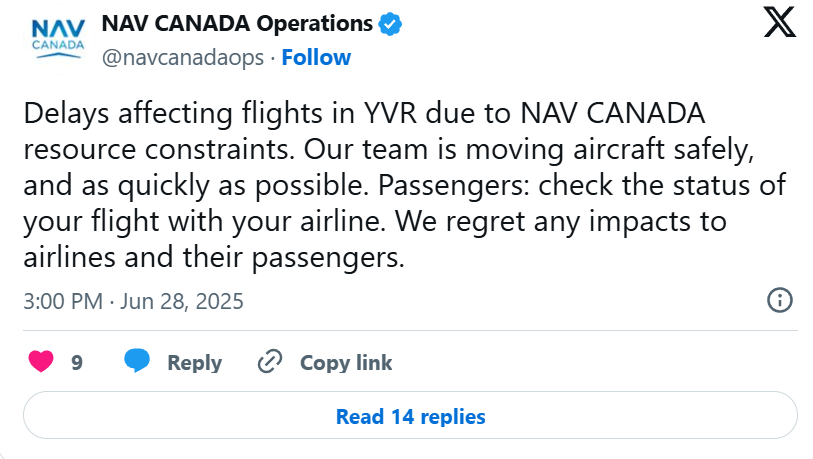
Task: Click the NAV CANADA profile avatar
Action: 58,41
